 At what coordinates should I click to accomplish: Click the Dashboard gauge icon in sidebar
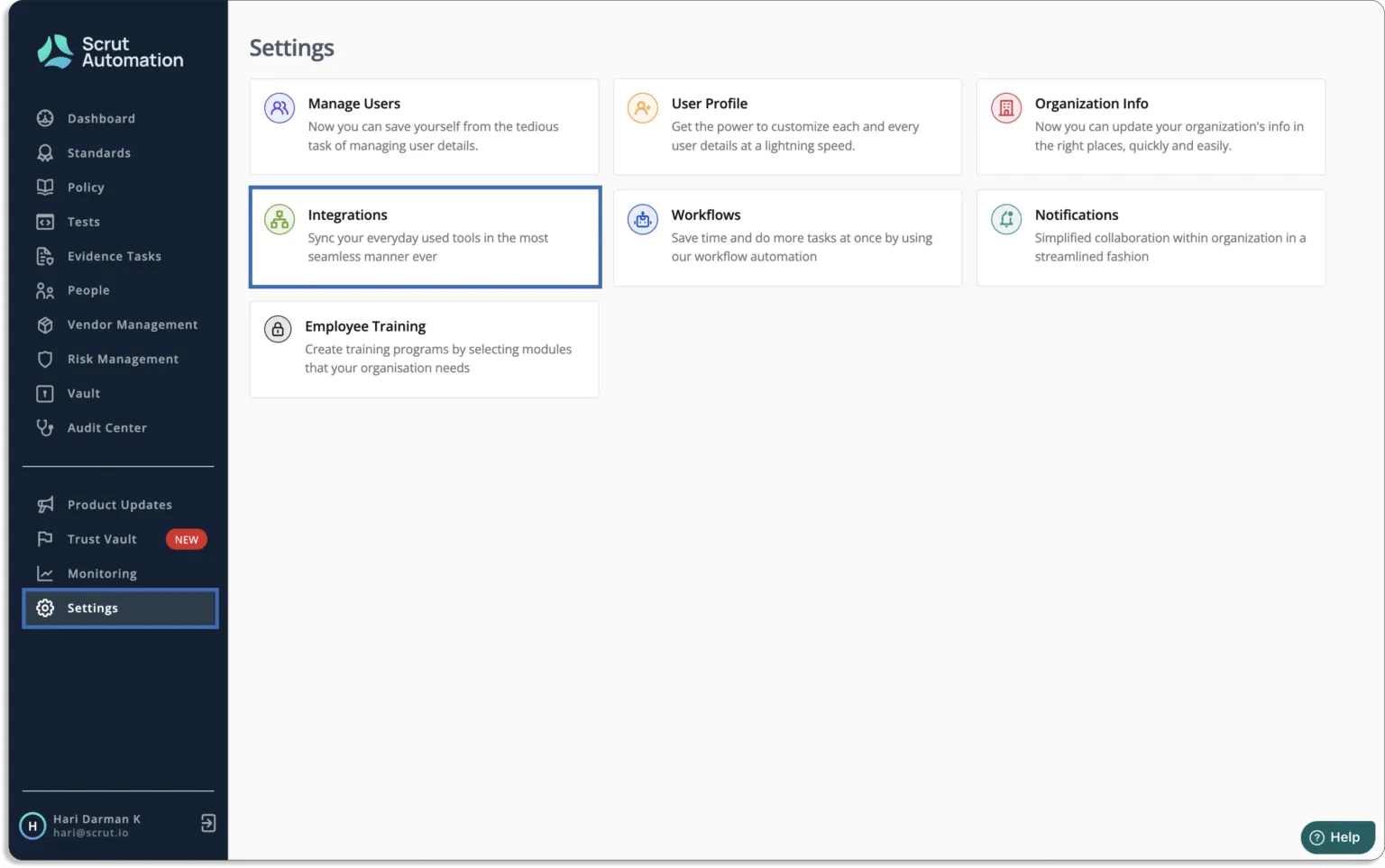click(45, 118)
